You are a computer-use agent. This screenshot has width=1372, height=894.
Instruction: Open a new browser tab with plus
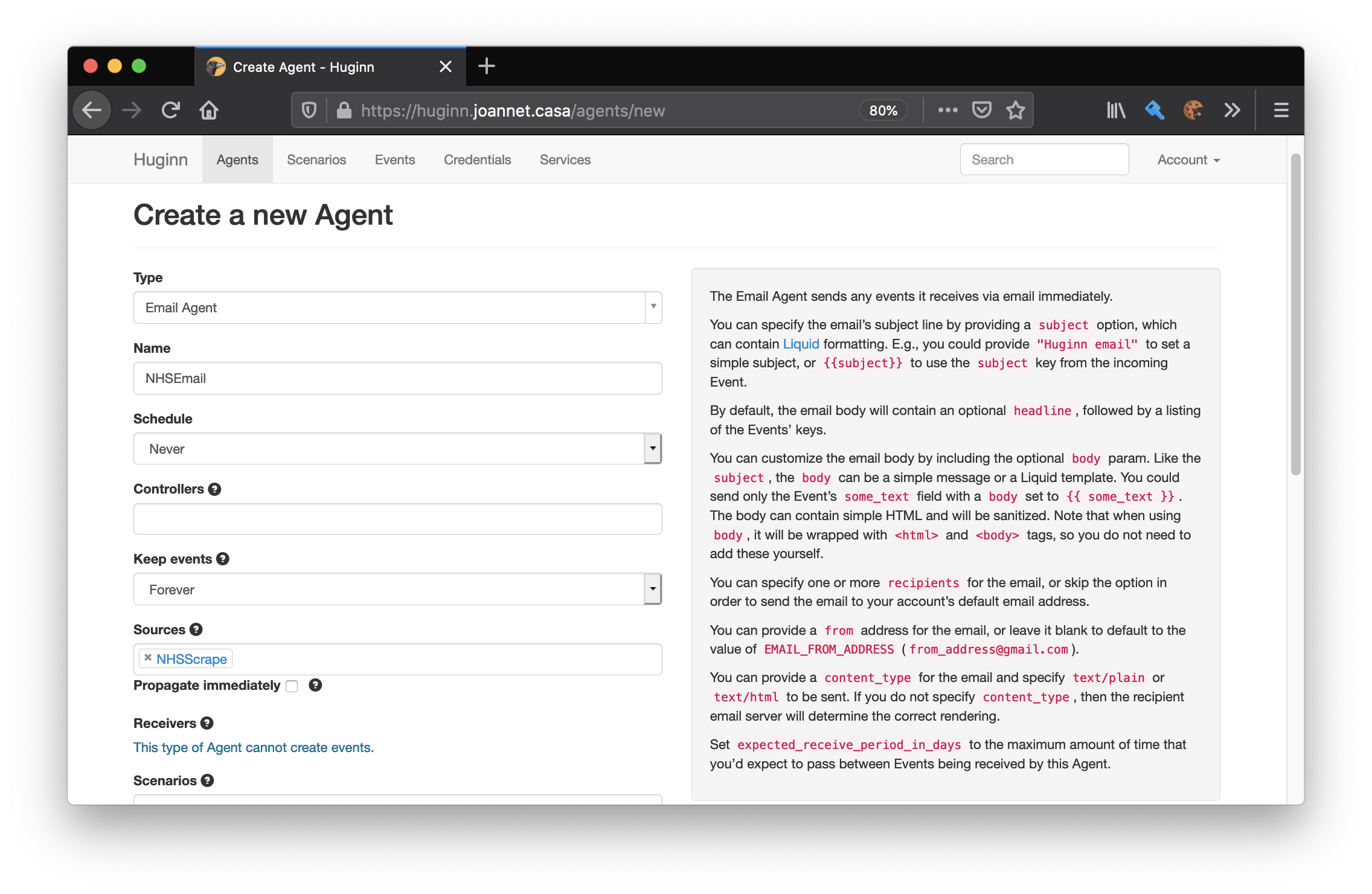pyautogui.click(x=487, y=66)
